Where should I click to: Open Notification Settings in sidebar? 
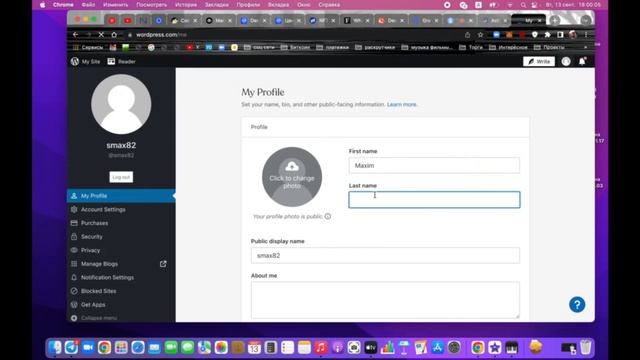click(121, 278)
